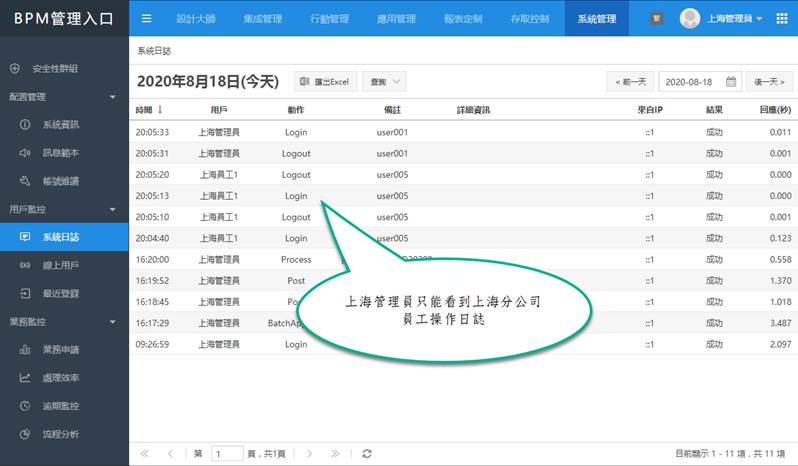Viewport: 798px width, 466px height.
Task: Open the 集成管理 tab
Action: pyautogui.click(x=263, y=19)
